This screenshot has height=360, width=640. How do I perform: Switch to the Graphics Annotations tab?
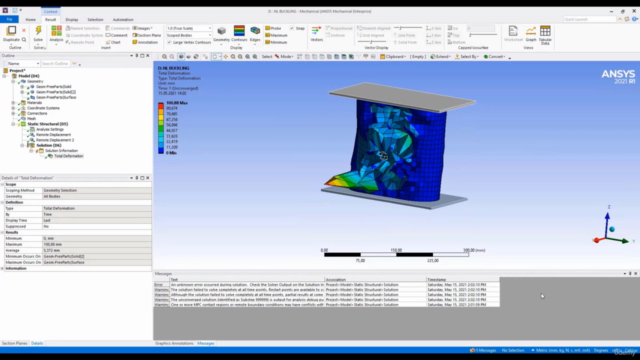174,343
